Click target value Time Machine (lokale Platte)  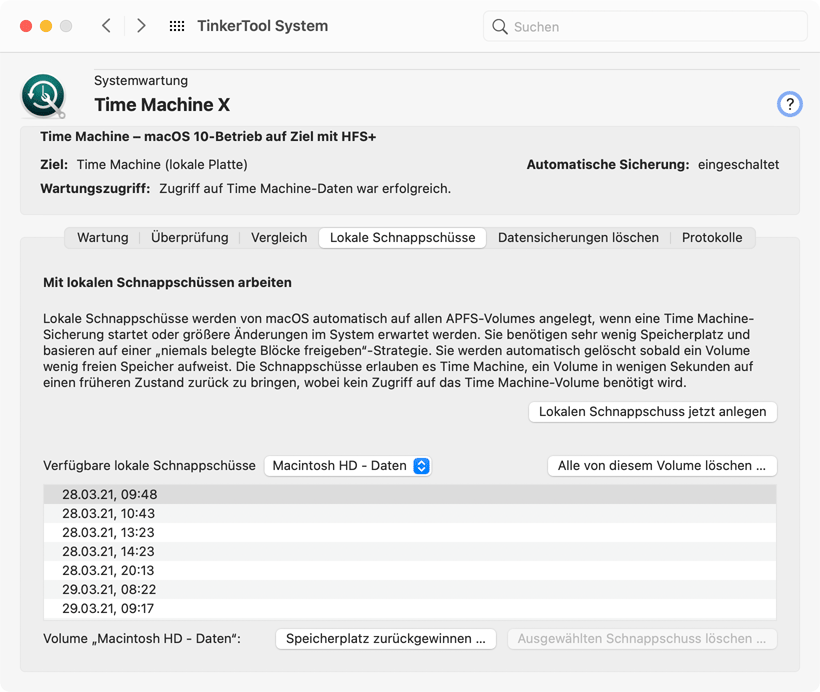coord(162,164)
